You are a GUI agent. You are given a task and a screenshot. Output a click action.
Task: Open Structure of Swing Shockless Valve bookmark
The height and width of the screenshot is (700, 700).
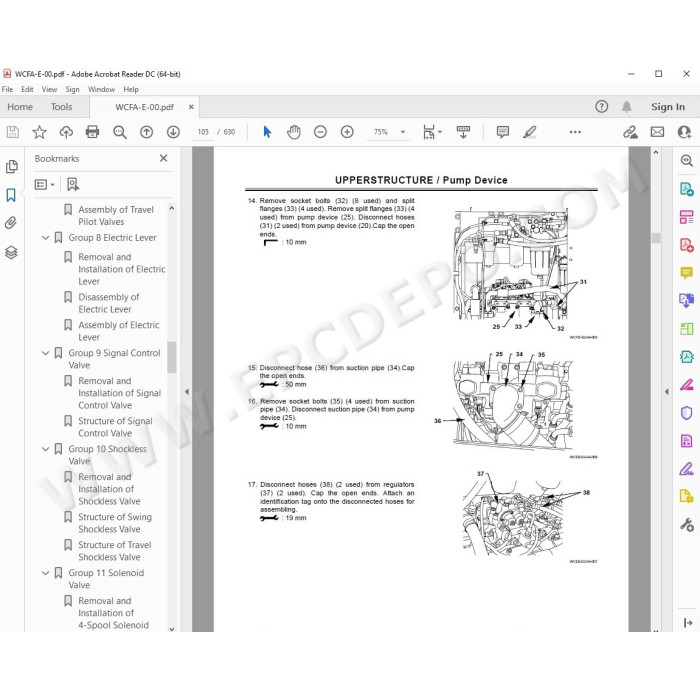click(115, 523)
